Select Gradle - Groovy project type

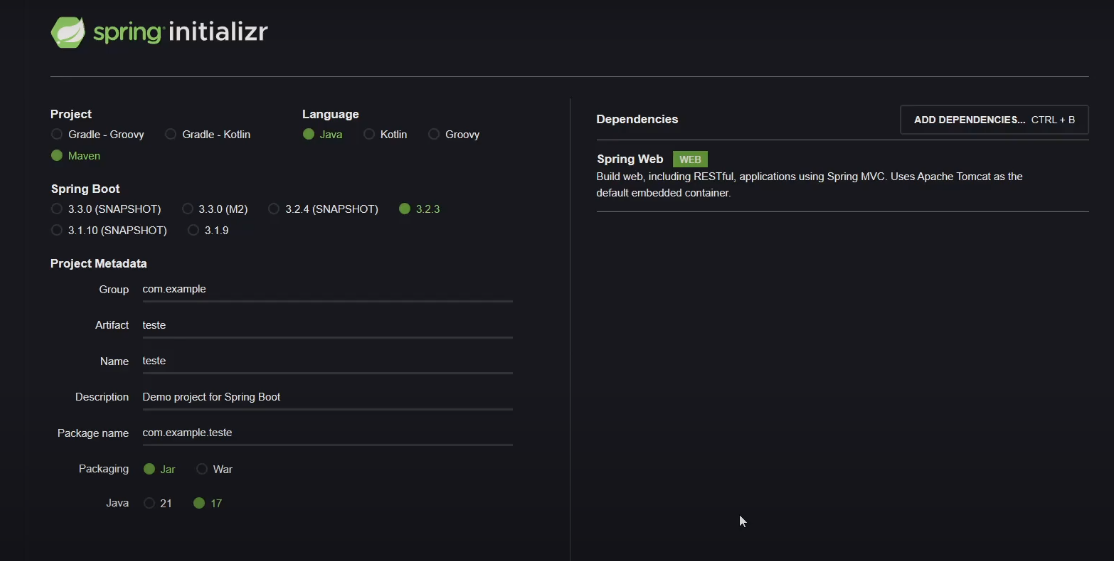(97, 134)
